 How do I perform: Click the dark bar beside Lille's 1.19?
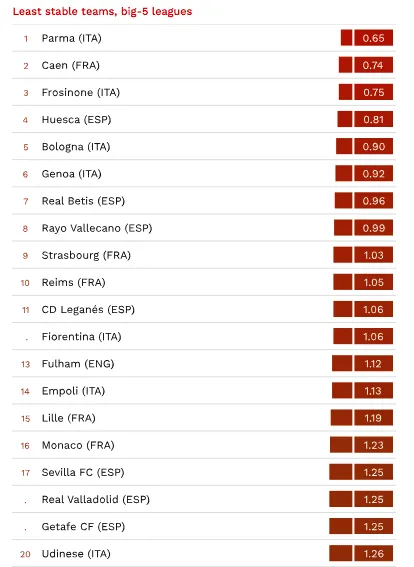point(341,418)
